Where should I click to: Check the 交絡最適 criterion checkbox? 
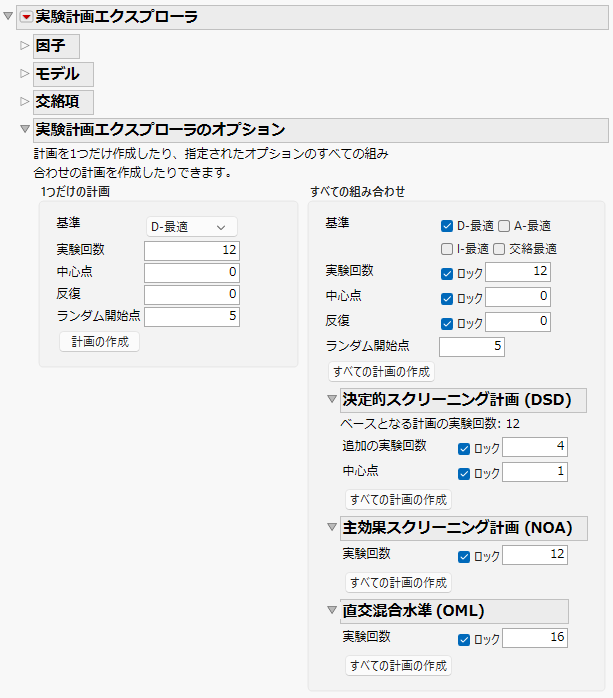499,249
